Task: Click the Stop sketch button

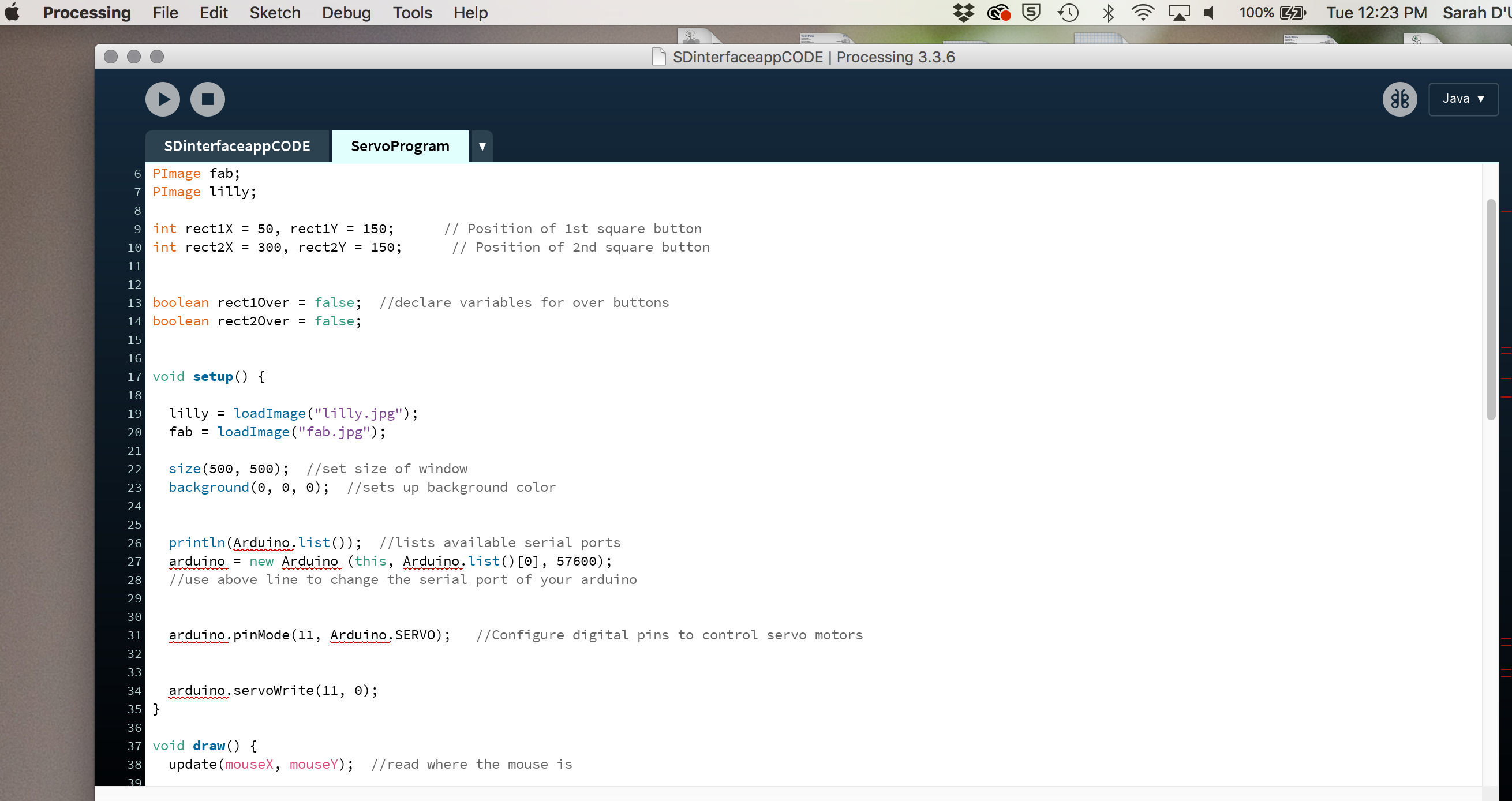Action: (207, 99)
